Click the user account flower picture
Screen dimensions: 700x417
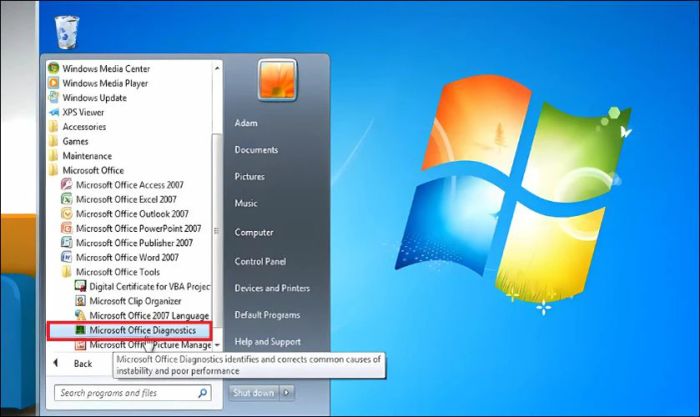(277, 80)
